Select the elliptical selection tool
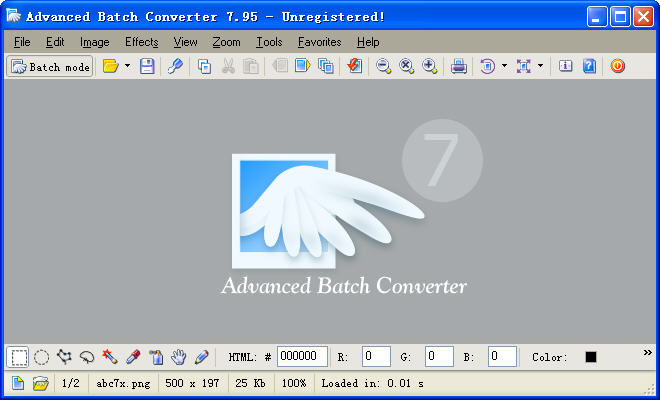The image size is (660, 400). click(x=41, y=357)
